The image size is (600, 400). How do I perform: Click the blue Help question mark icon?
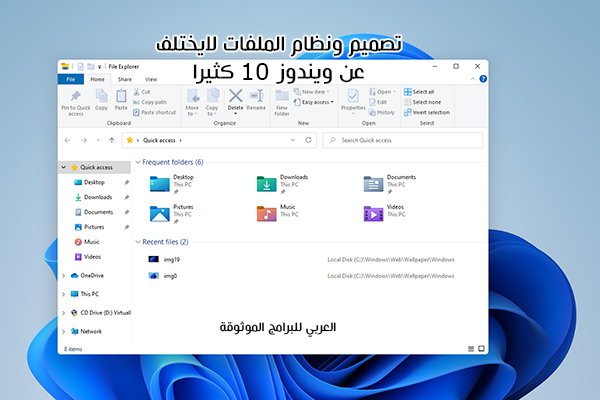click(483, 79)
